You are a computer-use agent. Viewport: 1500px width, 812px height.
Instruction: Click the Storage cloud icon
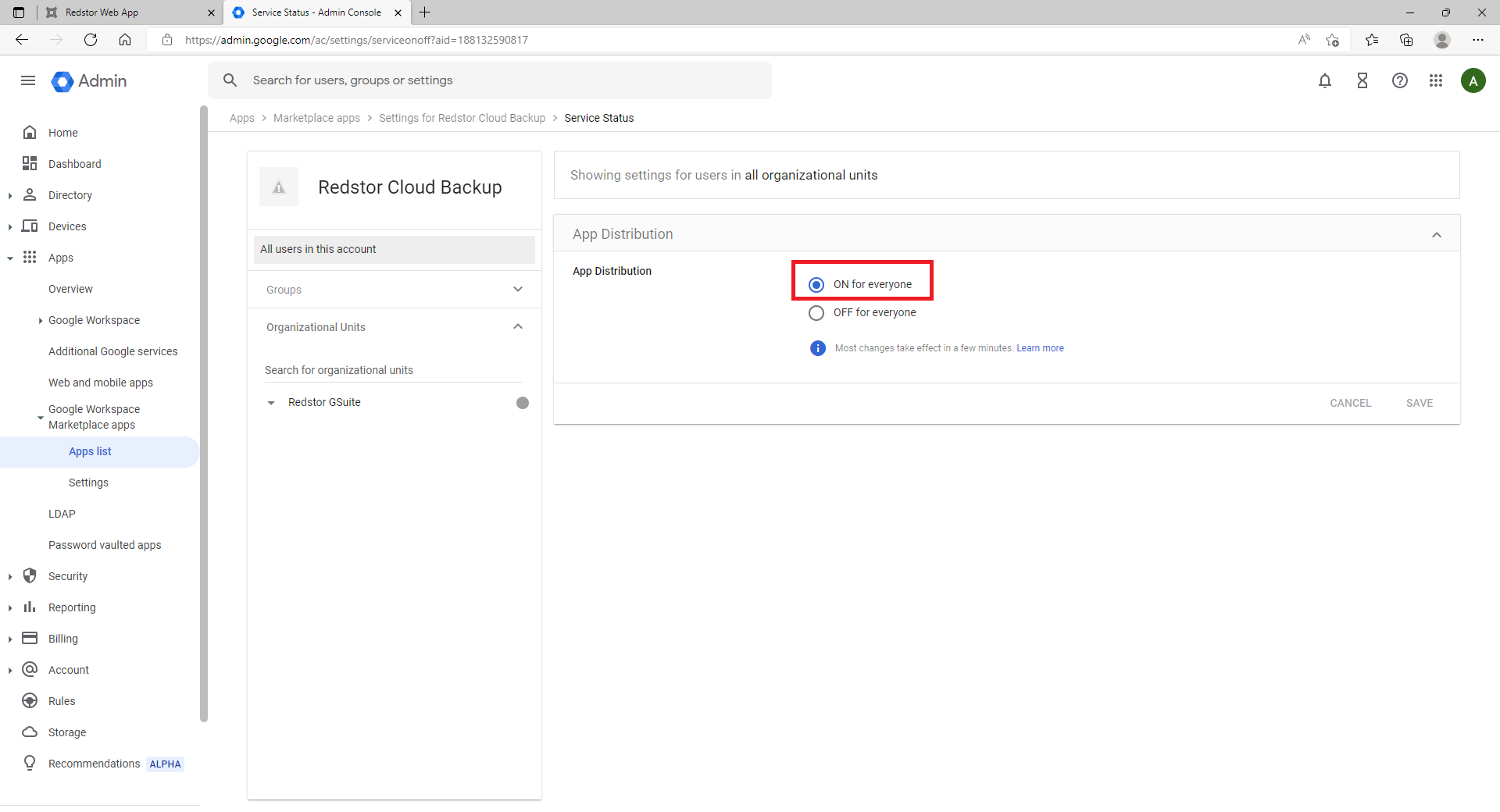30,732
